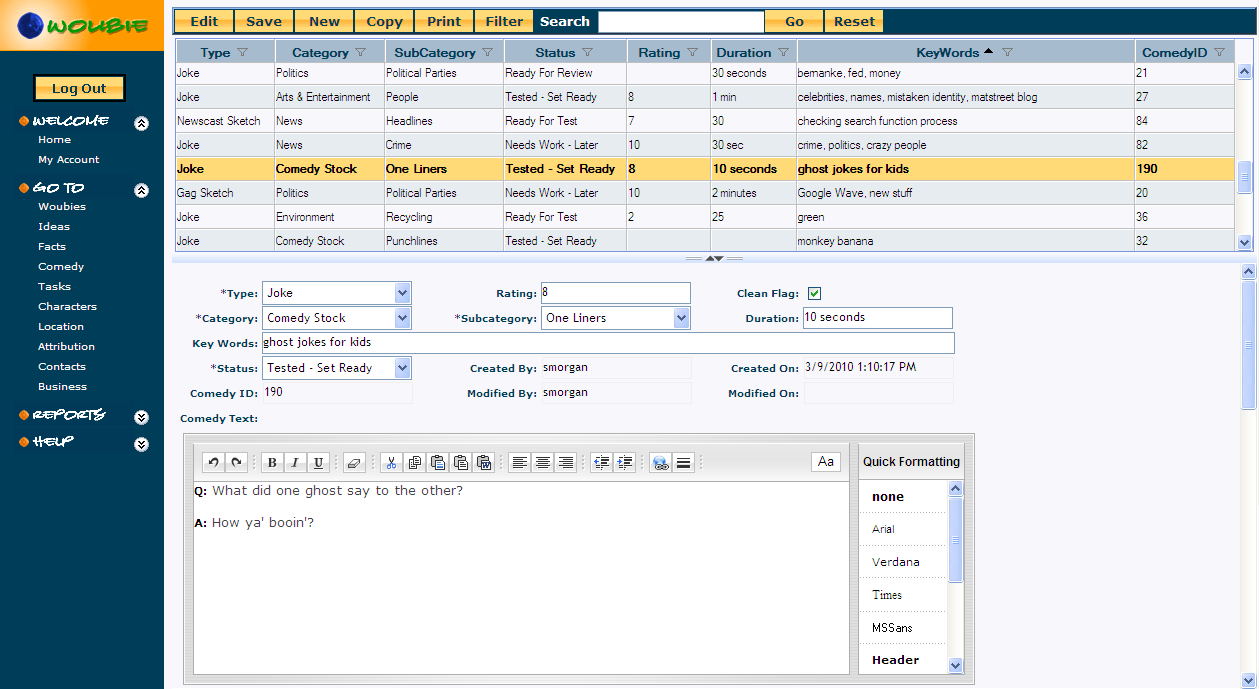
Task: Expand the Reports section in the sidebar
Action: click(x=142, y=417)
